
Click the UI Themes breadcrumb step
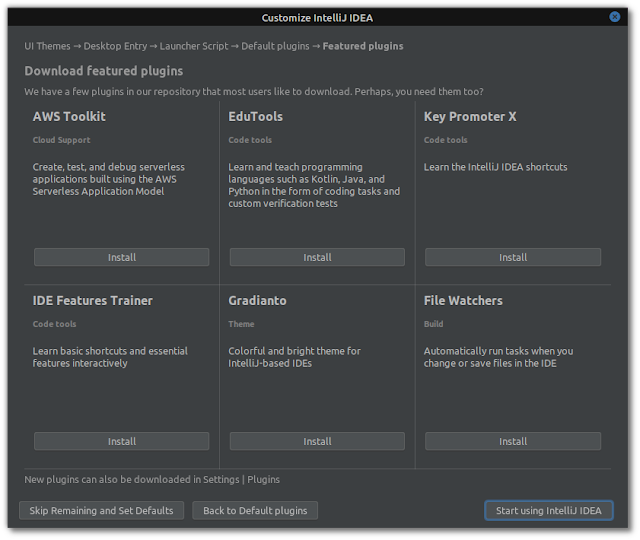[47, 46]
